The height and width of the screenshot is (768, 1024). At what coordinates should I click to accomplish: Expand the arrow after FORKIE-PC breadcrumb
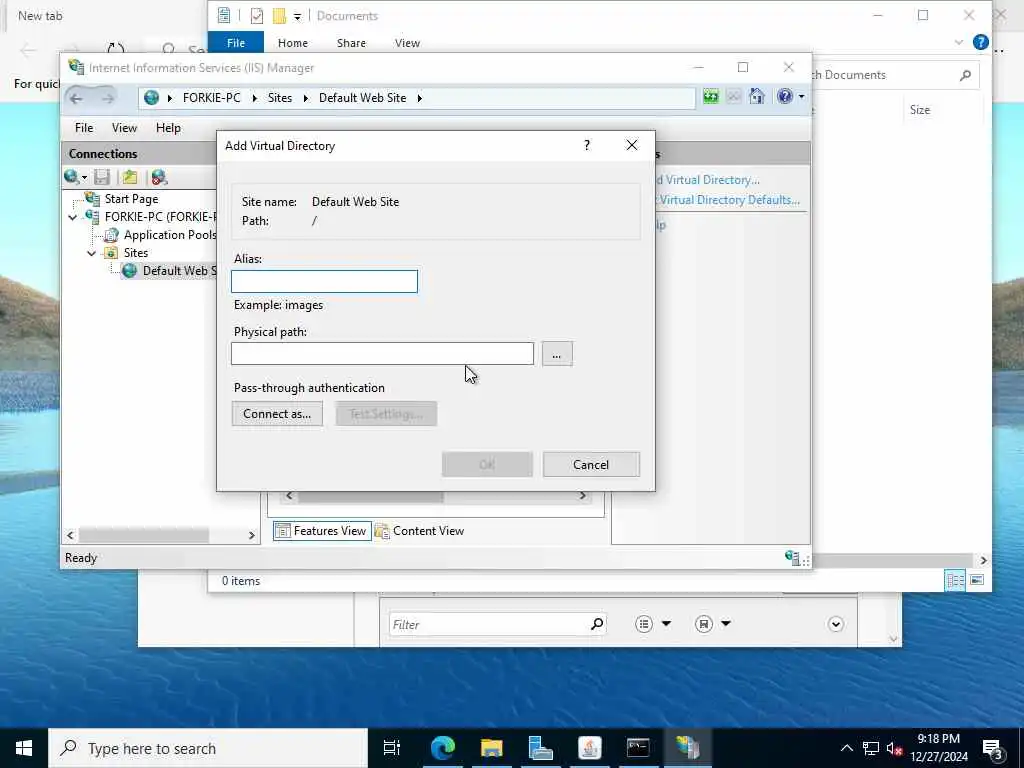(254, 98)
